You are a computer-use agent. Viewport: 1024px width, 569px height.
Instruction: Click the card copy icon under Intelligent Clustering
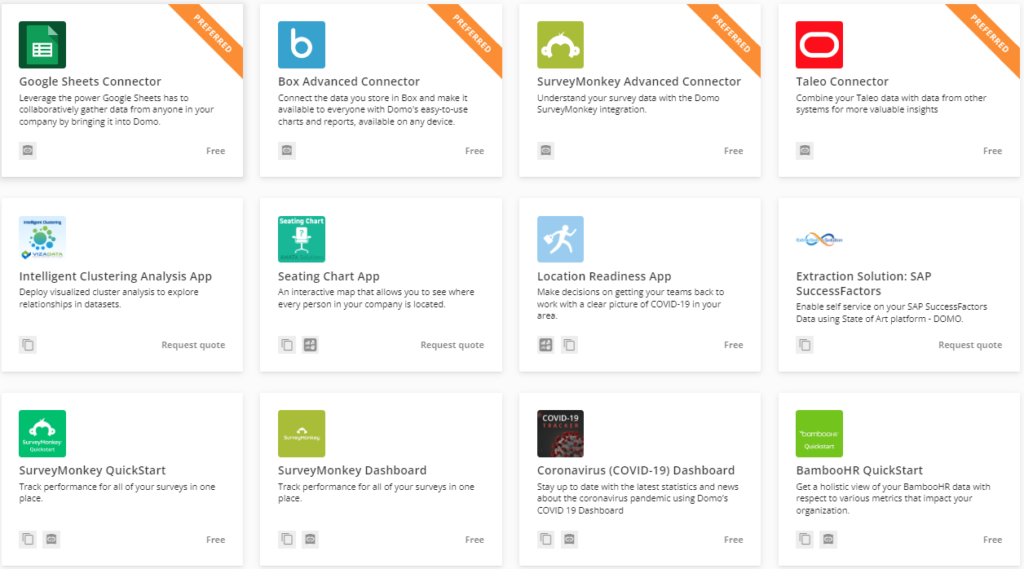tap(28, 345)
